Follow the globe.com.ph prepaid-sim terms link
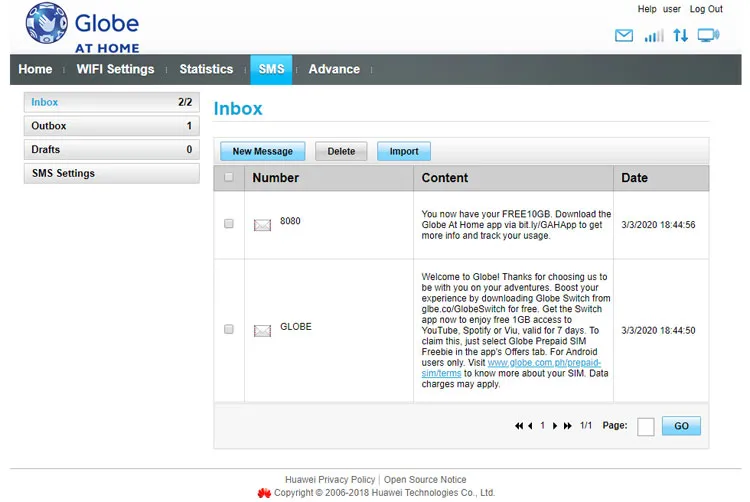This screenshot has width=750, height=502. (544, 363)
